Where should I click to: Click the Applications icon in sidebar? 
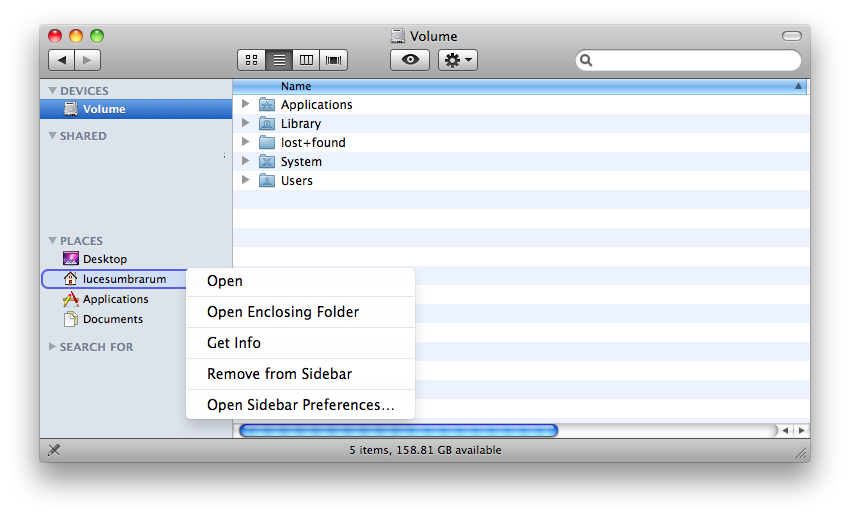(70, 299)
